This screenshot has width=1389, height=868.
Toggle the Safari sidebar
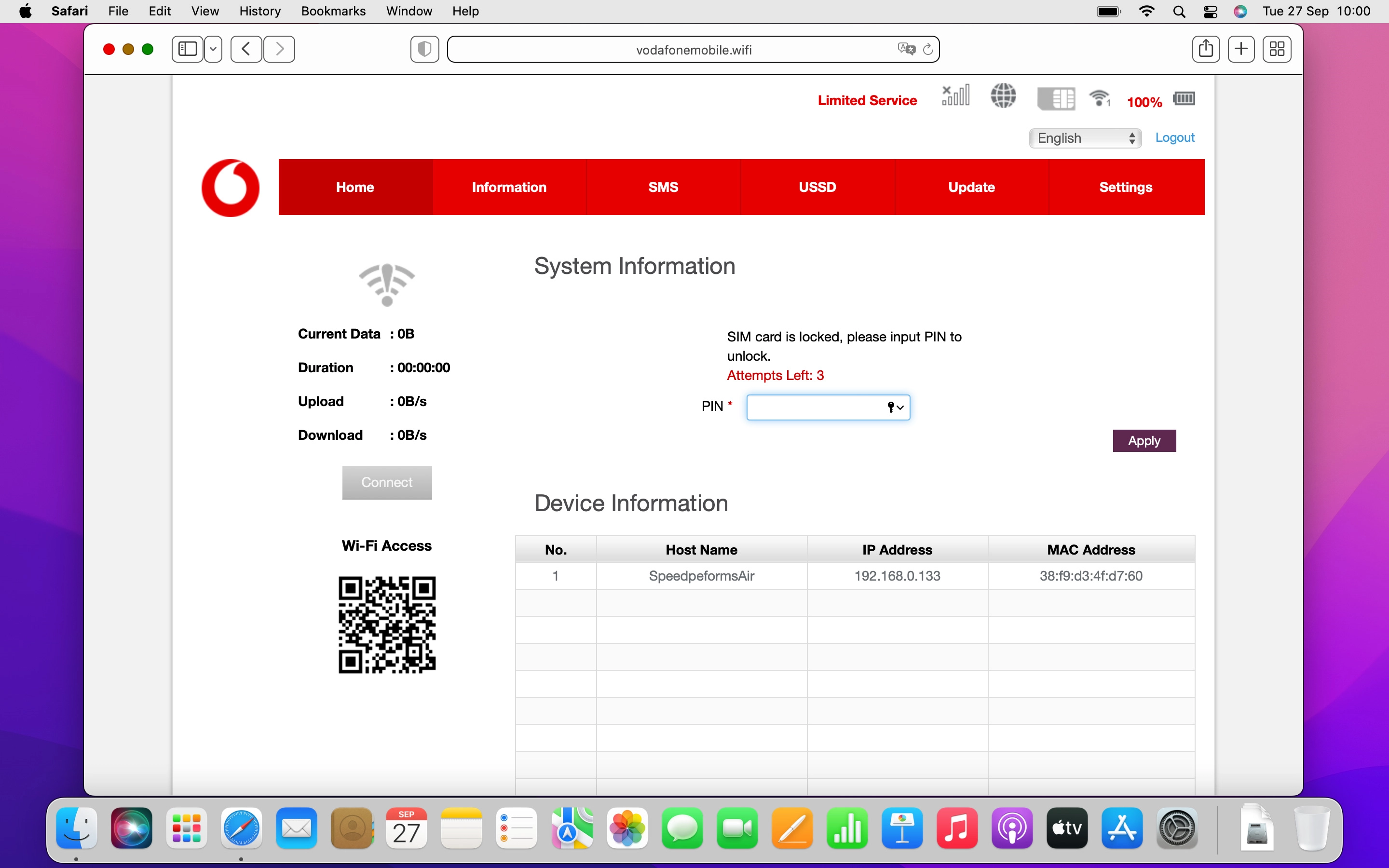coord(188,49)
